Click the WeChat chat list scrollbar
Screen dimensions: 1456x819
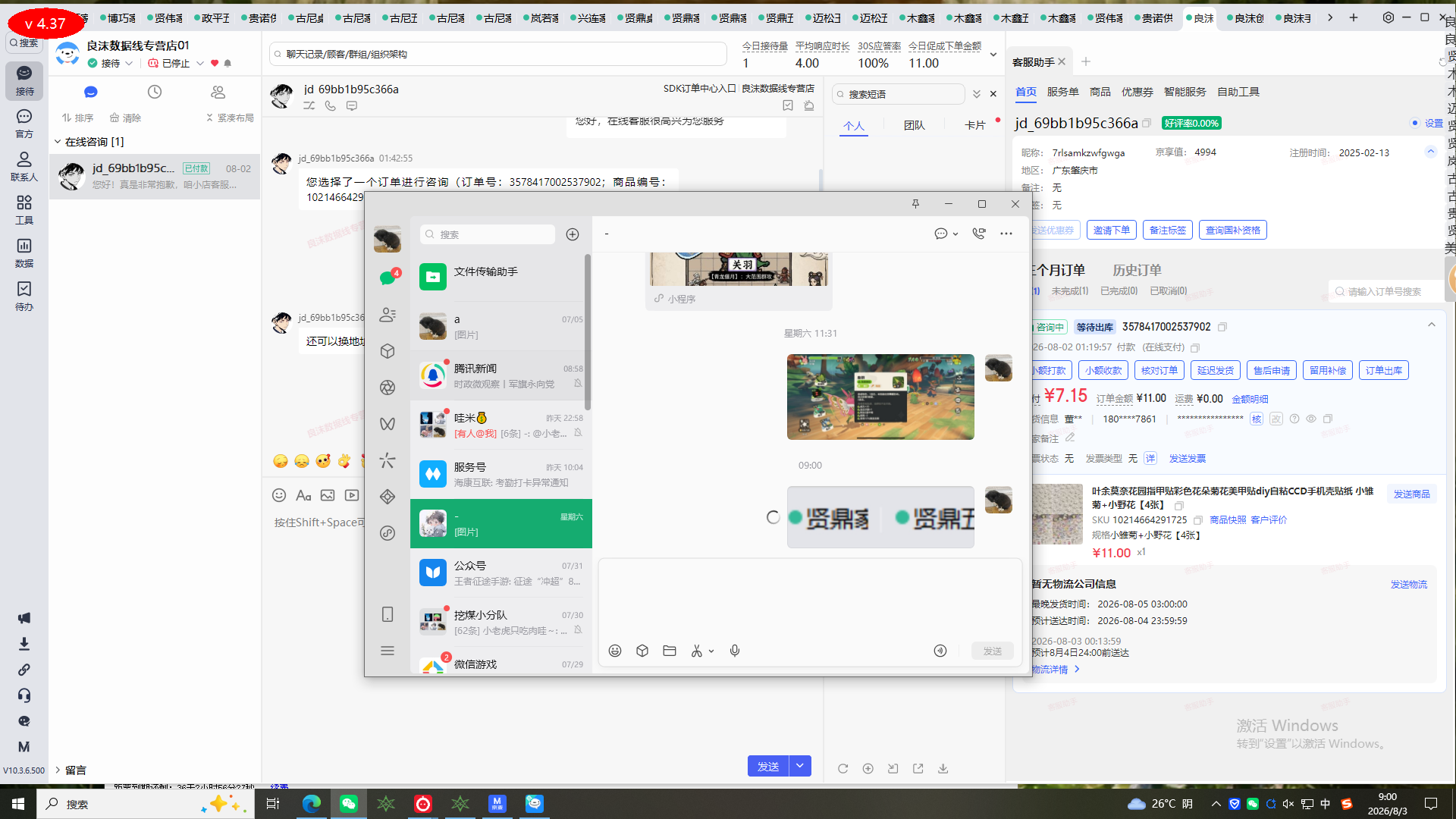(x=588, y=331)
